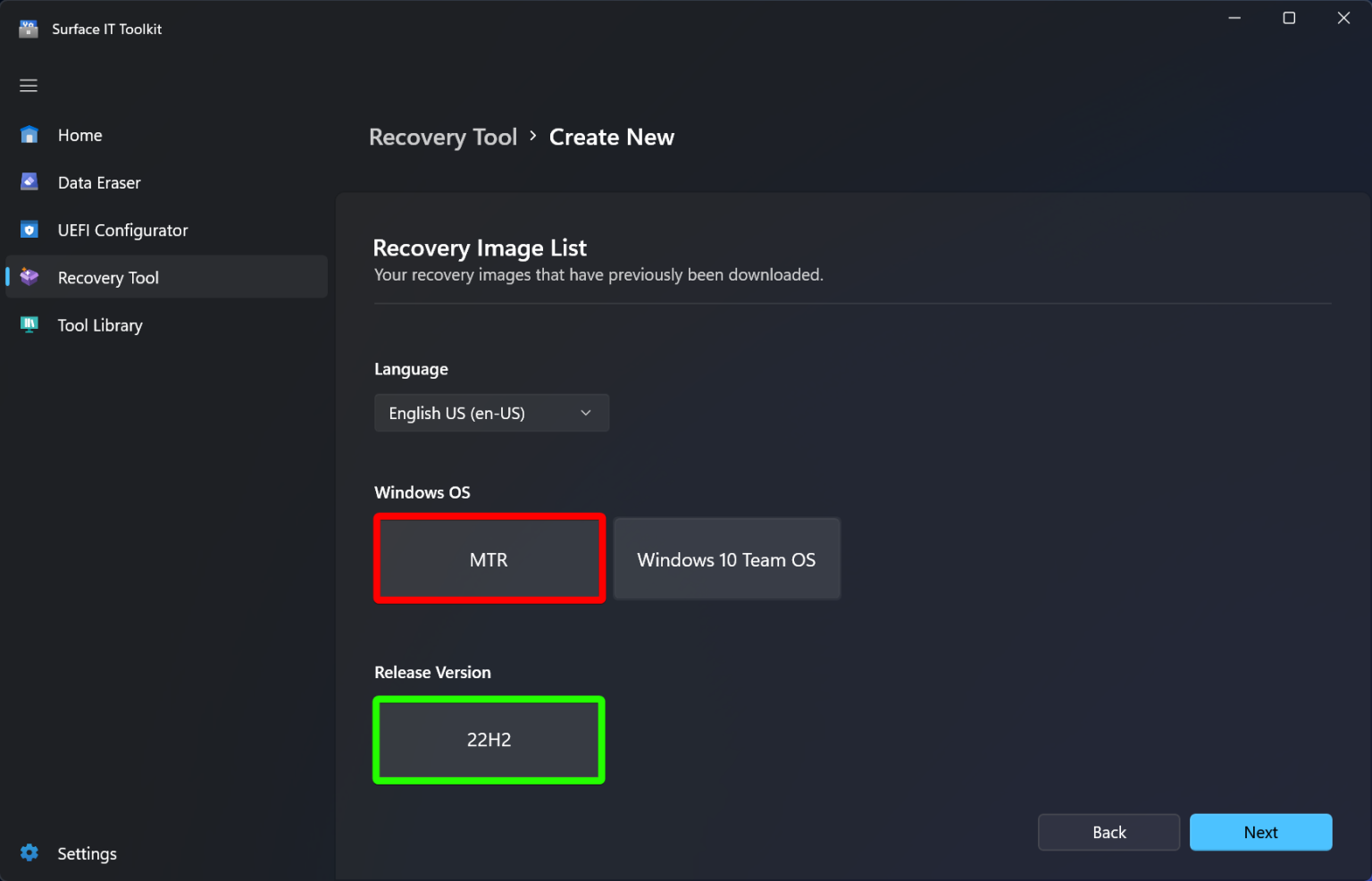This screenshot has width=1372, height=881.
Task: Collapse the sidebar with the hamburger icon
Action: pos(28,85)
